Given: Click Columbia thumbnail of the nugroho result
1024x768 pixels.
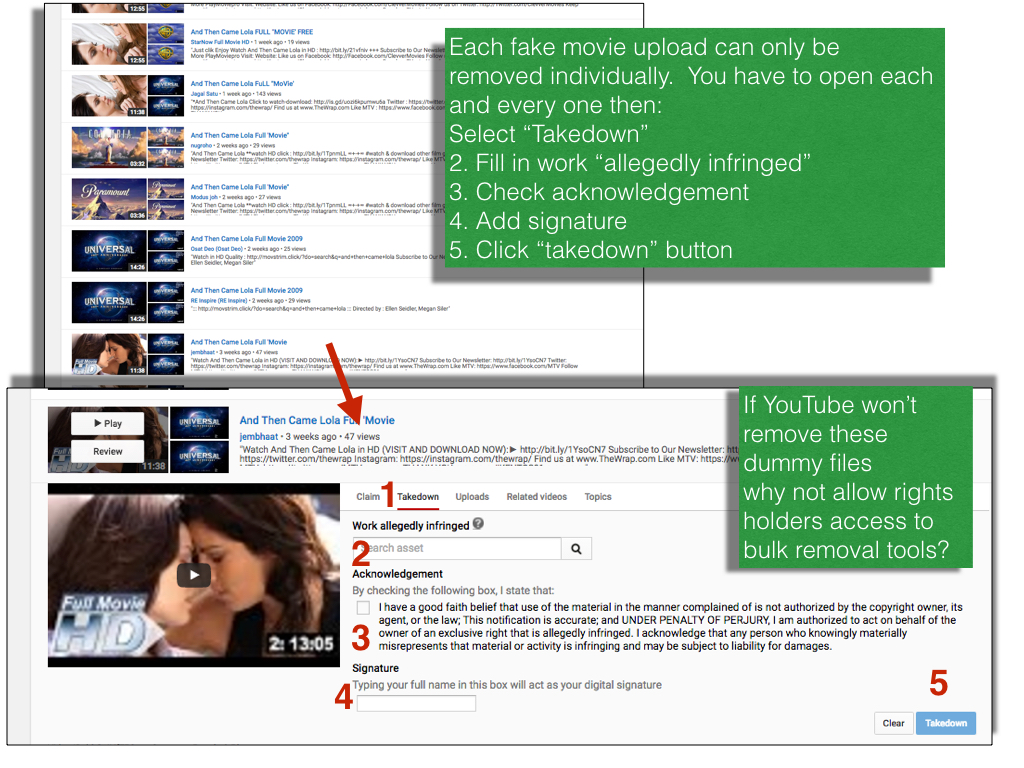Looking at the screenshot, I should [109, 148].
